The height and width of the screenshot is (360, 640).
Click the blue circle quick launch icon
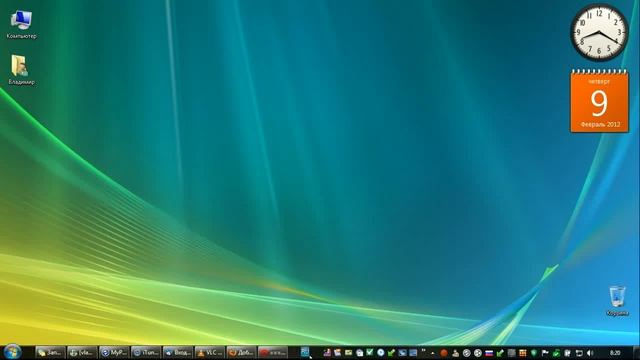point(380,352)
